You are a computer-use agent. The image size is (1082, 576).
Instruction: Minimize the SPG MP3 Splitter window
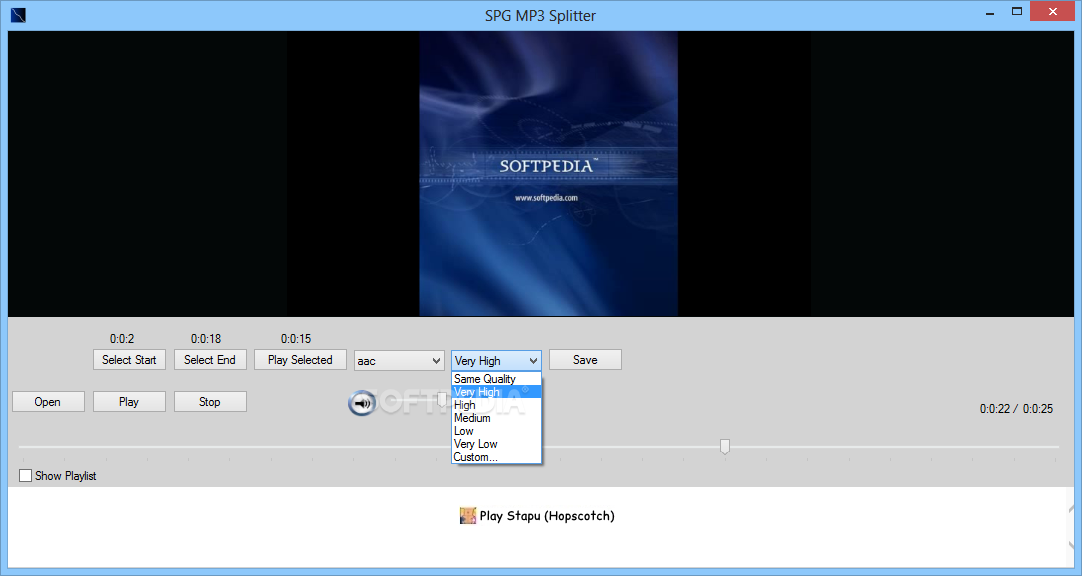point(990,12)
